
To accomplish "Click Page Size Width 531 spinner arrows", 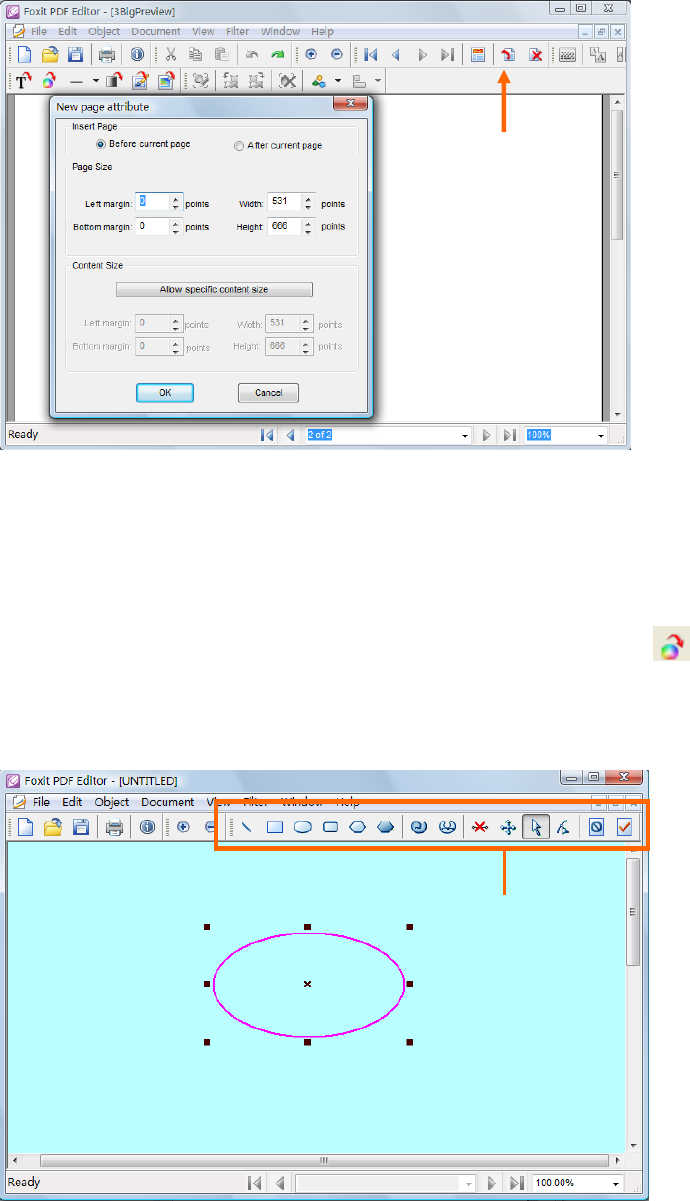I will pos(309,203).
